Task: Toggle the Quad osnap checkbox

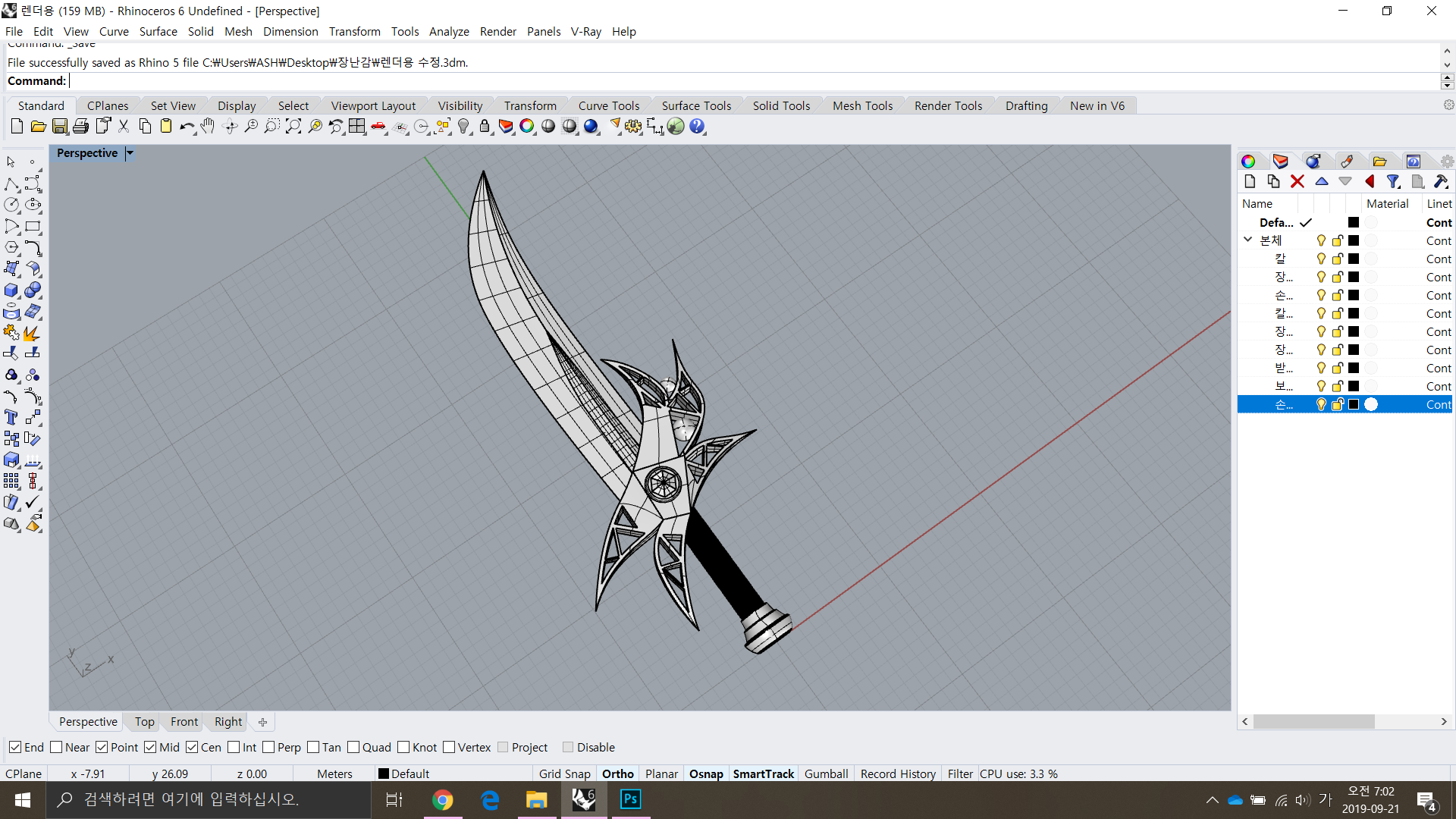Action: 353,748
